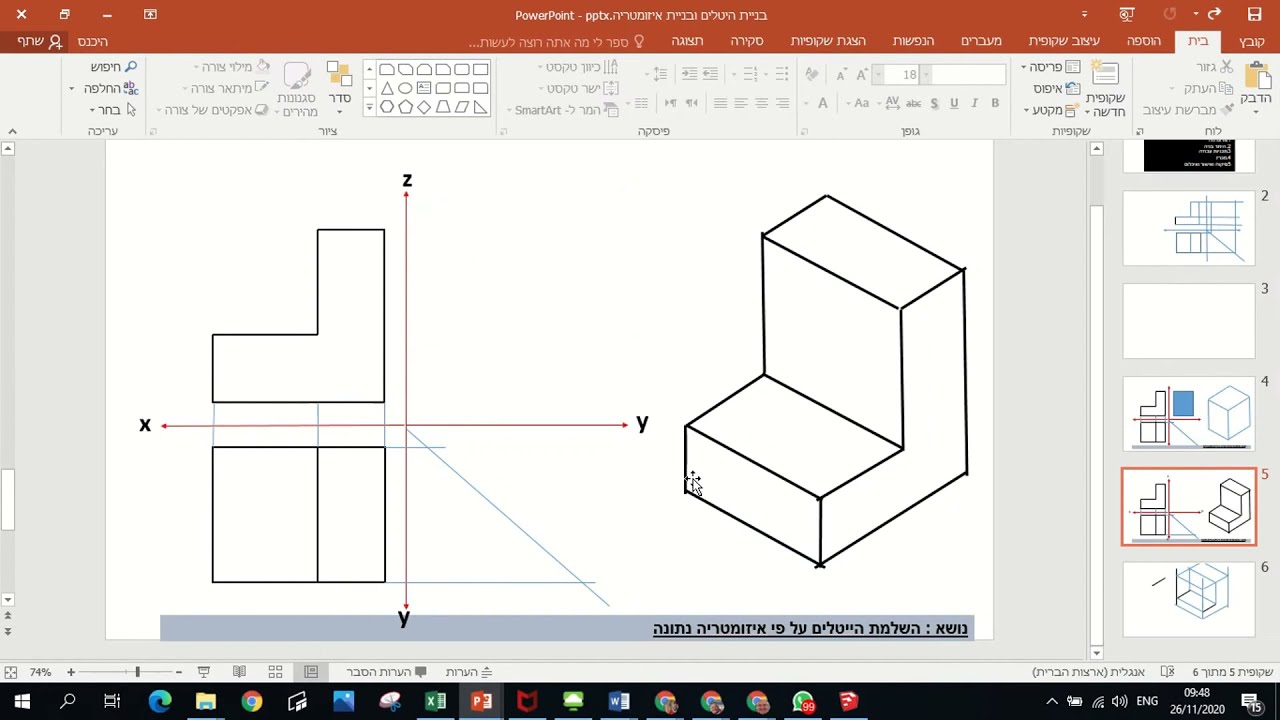This screenshot has height=720, width=1280.
Task: Toggle center text alignment
Action: click(x=761, y=103)
